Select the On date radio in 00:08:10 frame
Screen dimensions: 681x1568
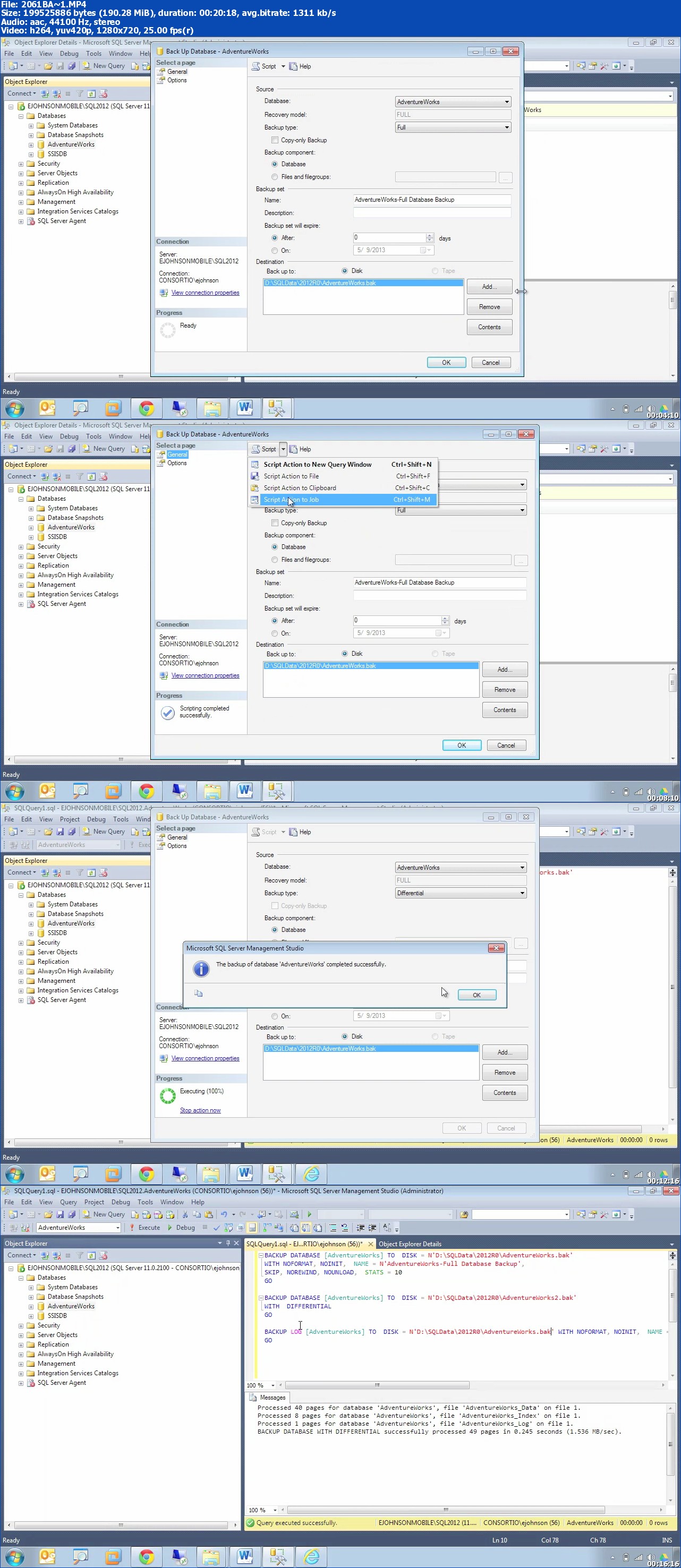coord(275,633)
